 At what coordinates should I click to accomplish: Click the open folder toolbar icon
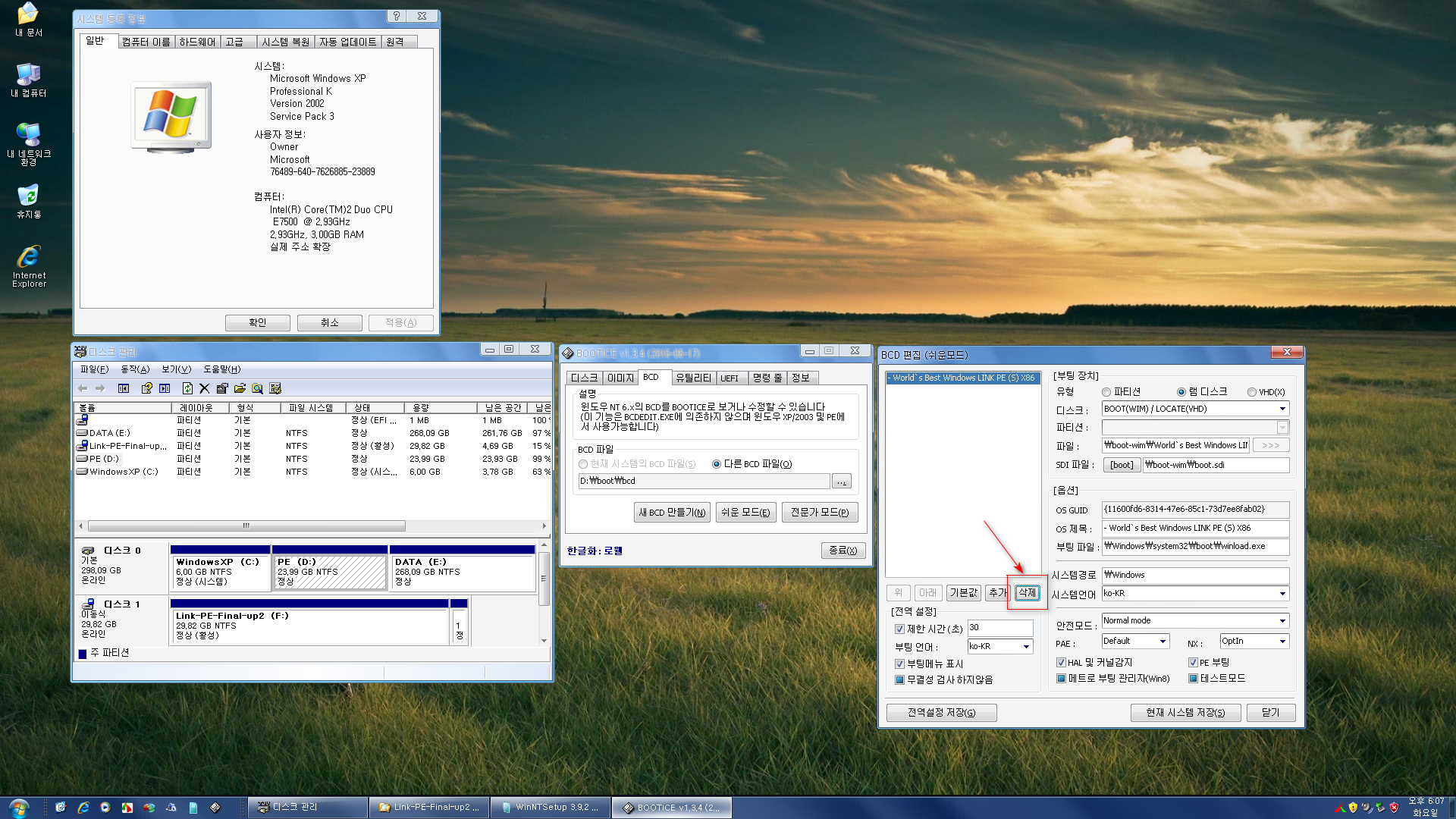click(x=240, y=389)
